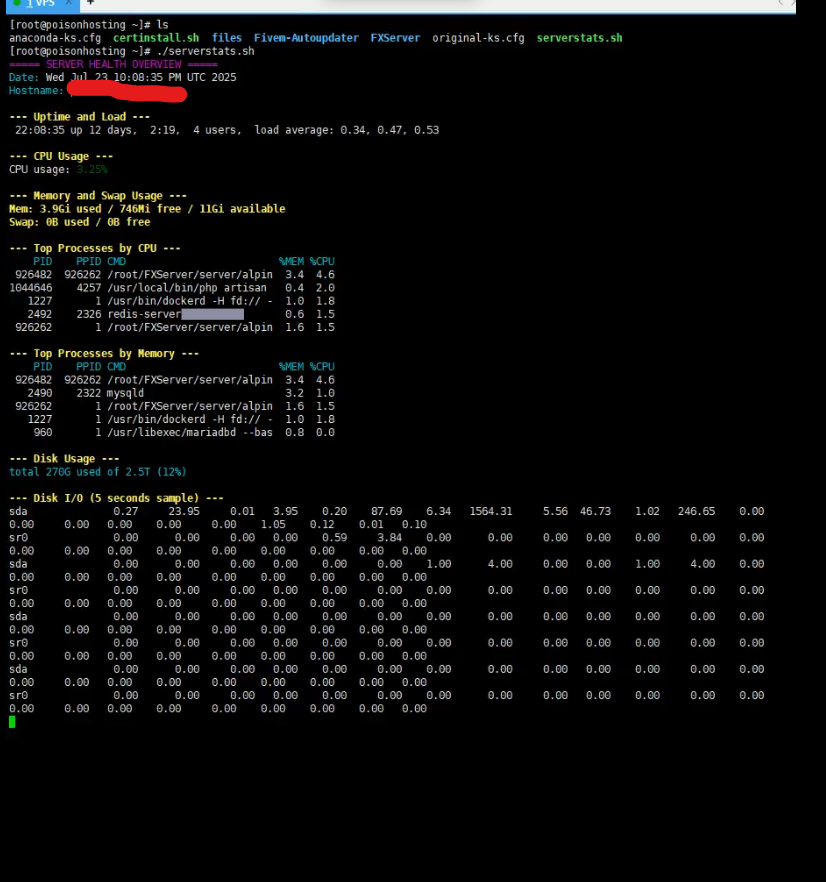
Task: Click the 'Disk I/O (5 seconds sample)' header
Action: click(116, 498)
